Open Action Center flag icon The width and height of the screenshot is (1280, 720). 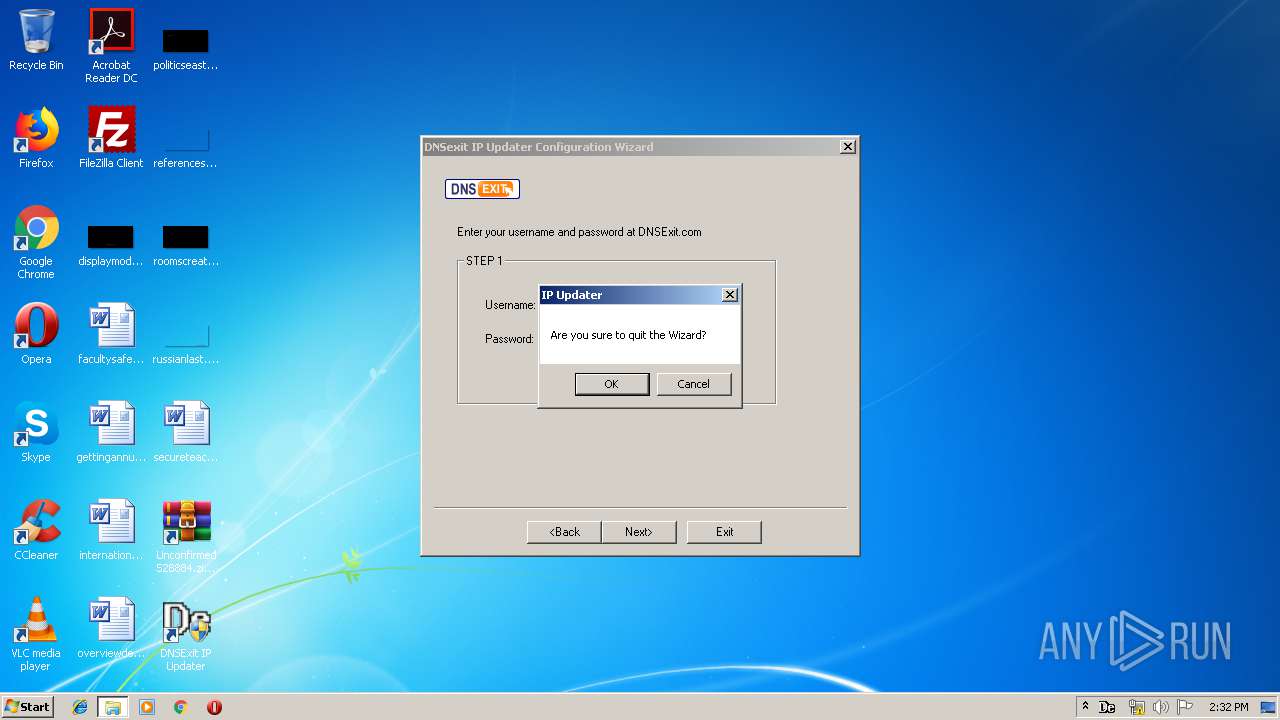point(1185,707)
